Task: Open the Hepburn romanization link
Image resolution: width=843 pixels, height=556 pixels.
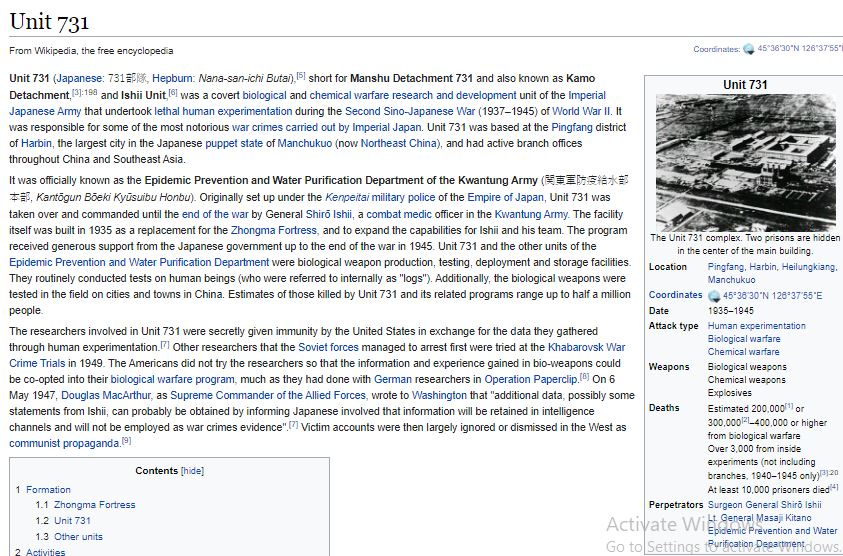Action: click(173, 79)
